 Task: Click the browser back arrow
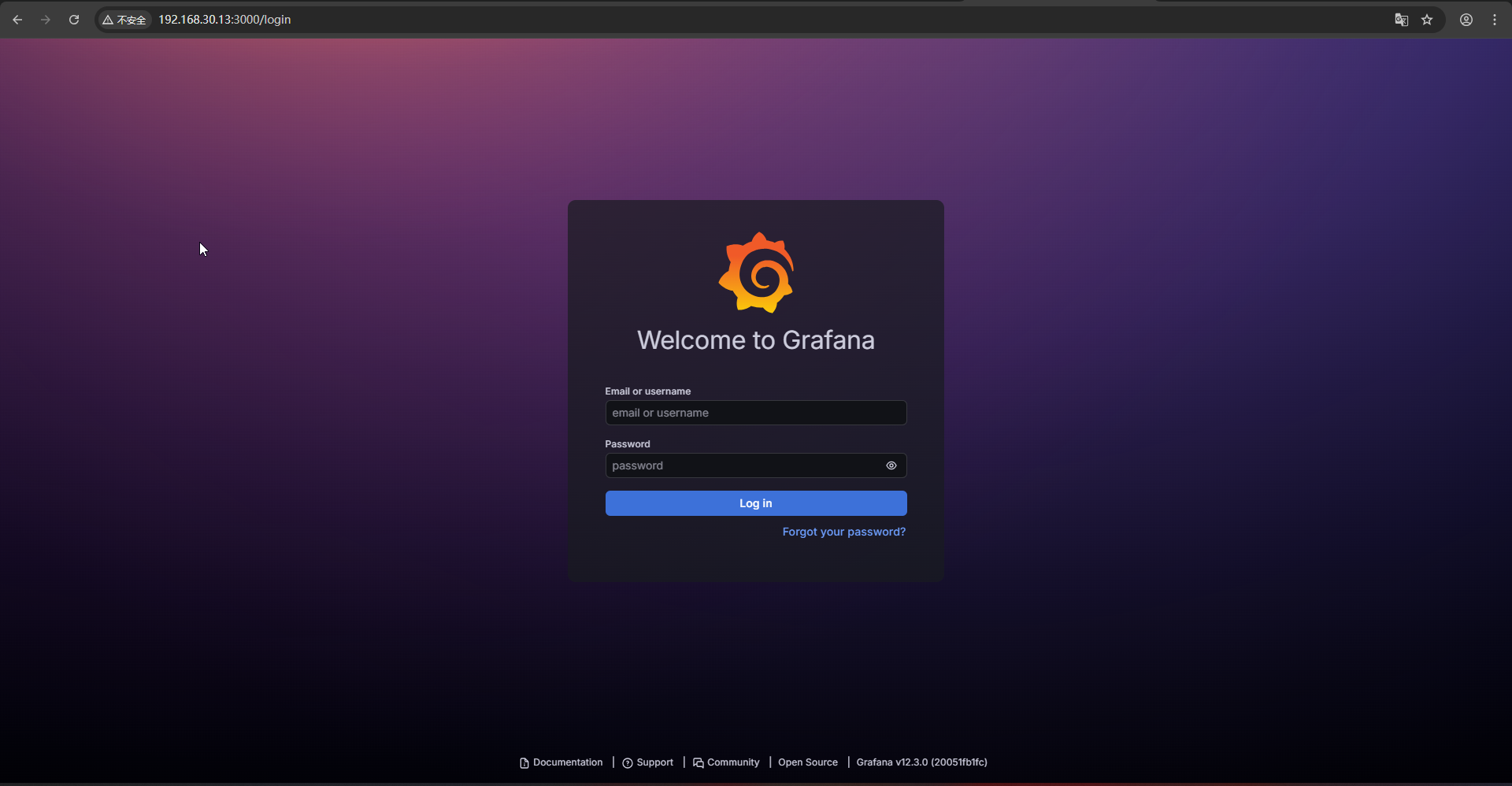[x=17, y=20]
